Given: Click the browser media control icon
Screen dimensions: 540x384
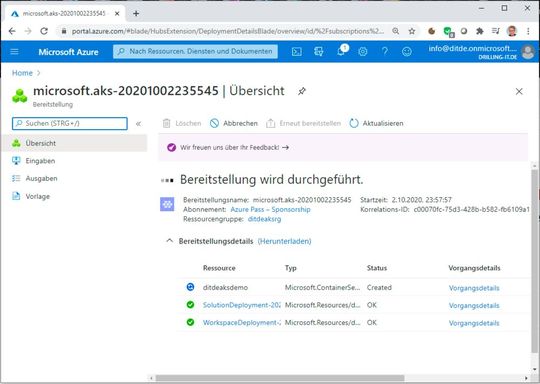Looking at the screenshot, I should (496, 31).
